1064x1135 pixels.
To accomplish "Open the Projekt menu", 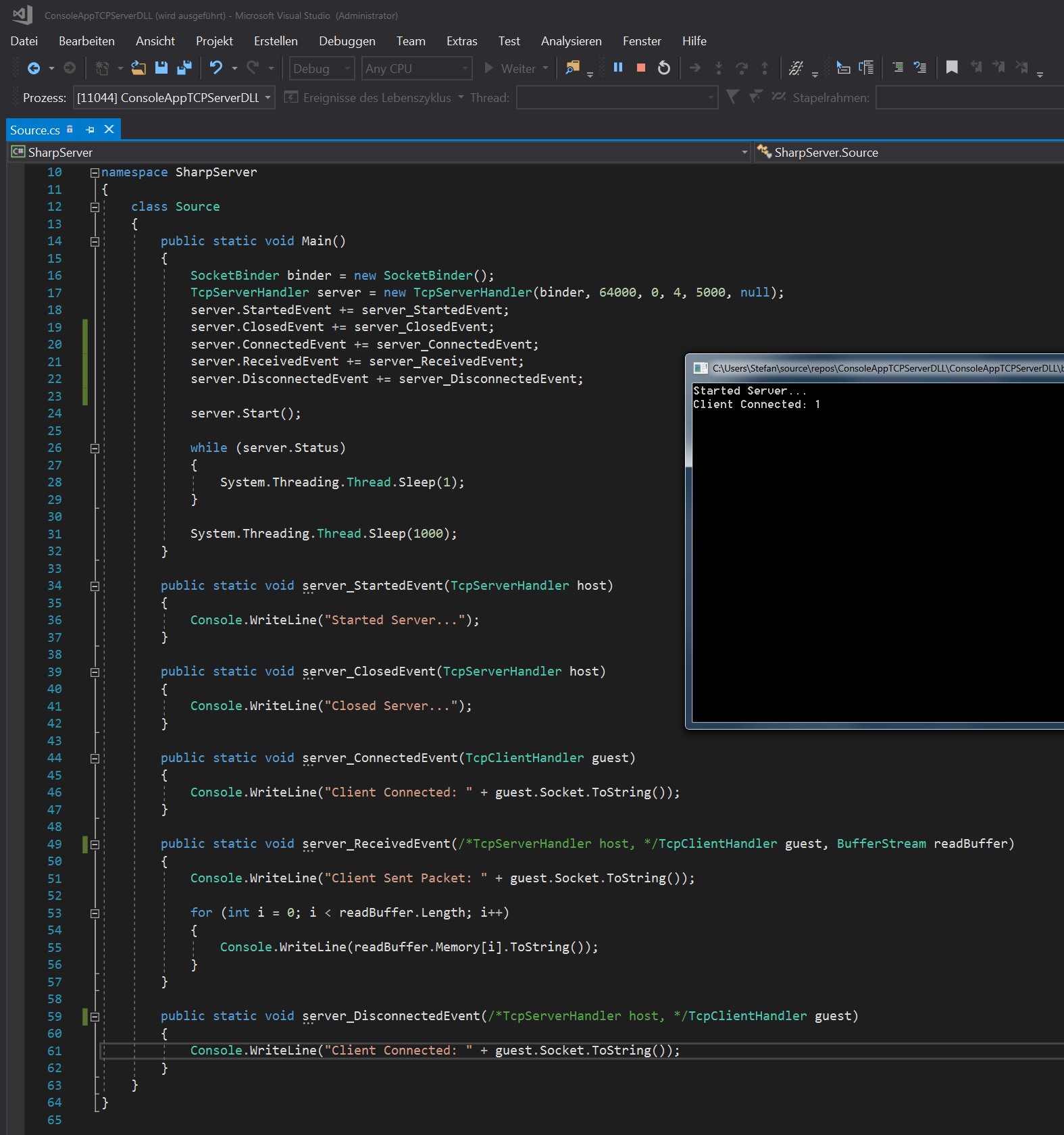I will tap(214, 41).
